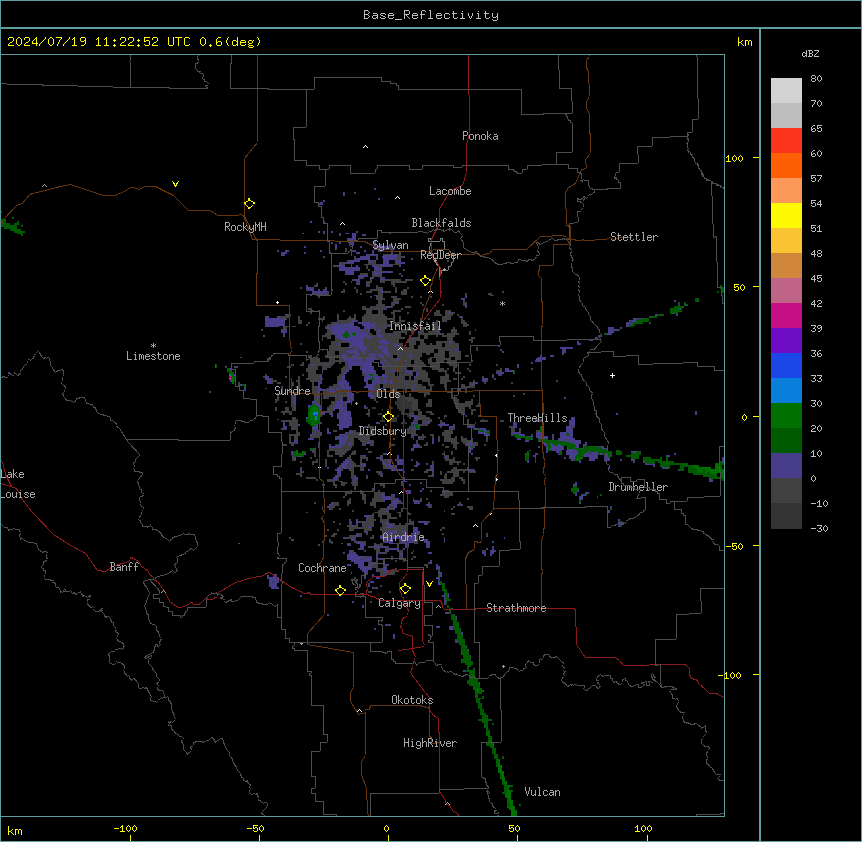Click the -50 tick label on bottom axis
862x842 pixels.
pyautogui.click(x=255, y=828)
